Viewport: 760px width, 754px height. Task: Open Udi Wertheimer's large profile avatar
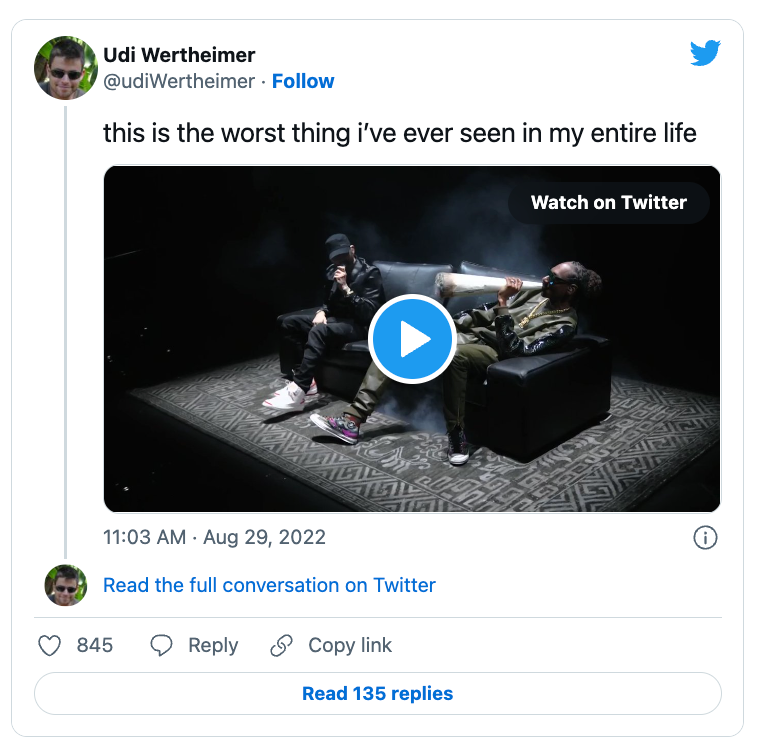[x=66, y=68]
